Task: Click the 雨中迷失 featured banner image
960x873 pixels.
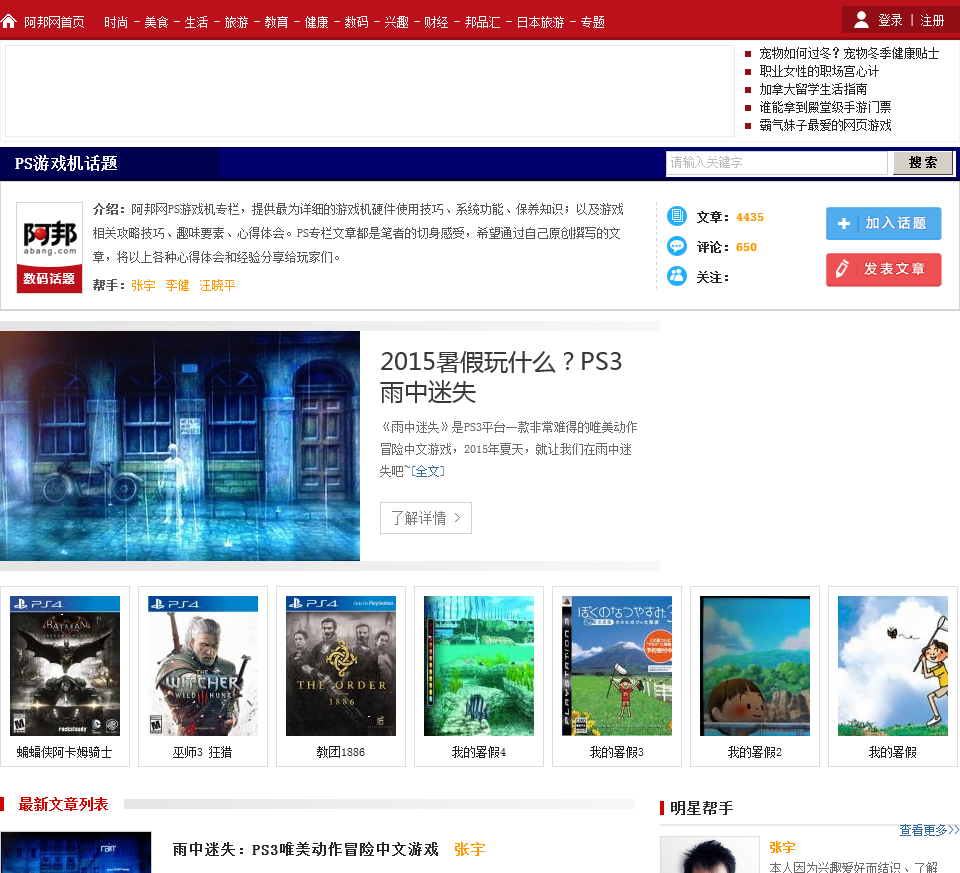Action: tap(180, 446)
